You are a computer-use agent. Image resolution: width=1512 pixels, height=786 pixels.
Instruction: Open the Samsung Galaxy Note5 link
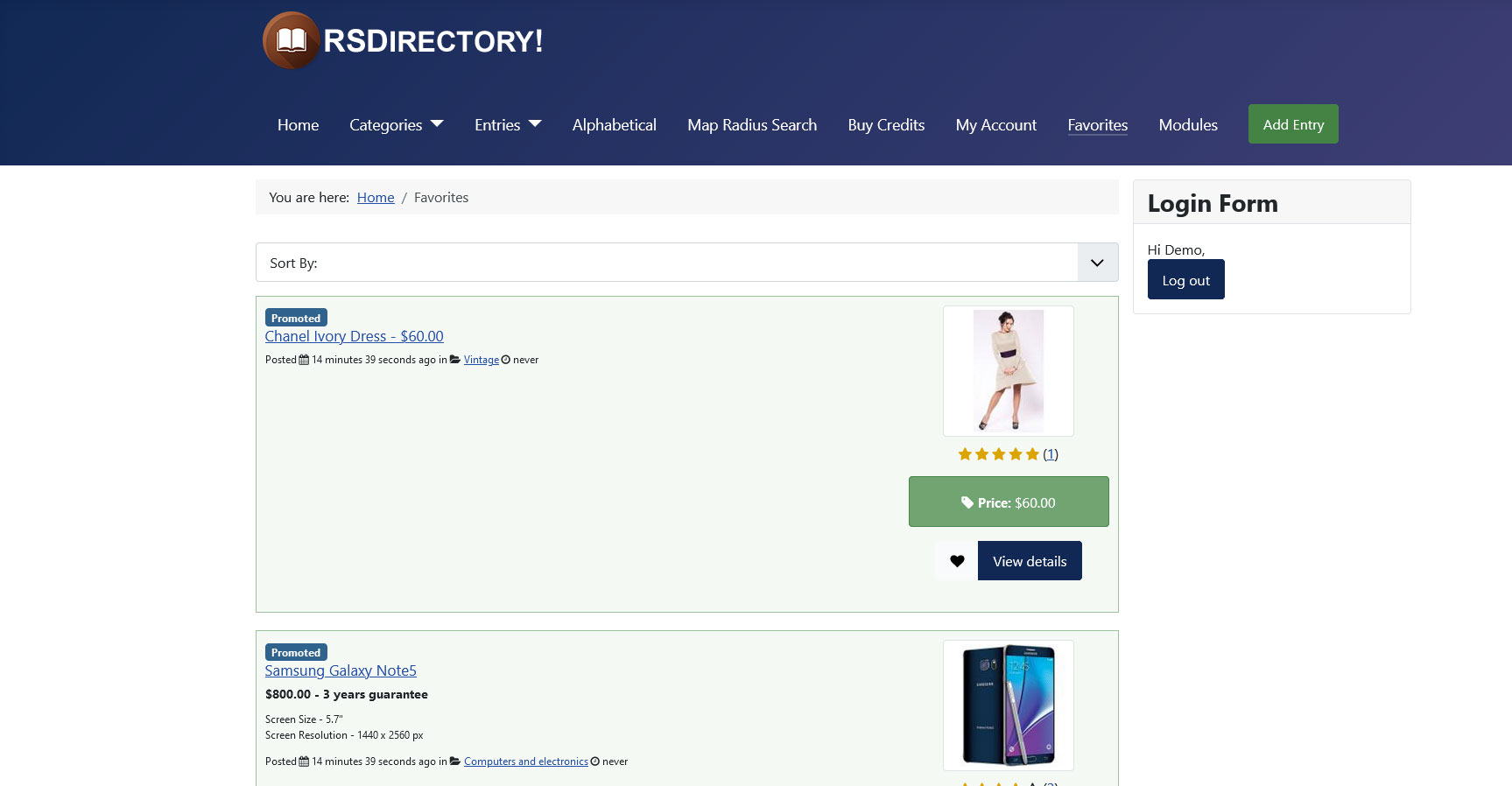[341, 670]
